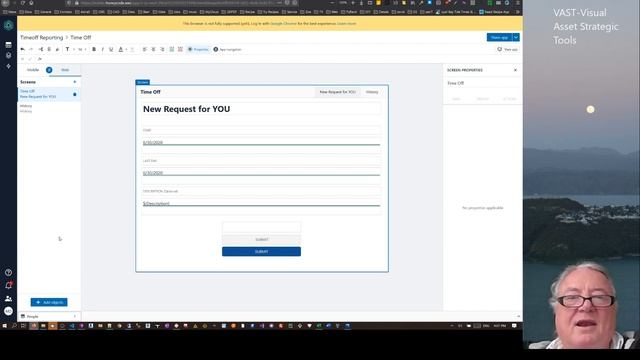
Task: Click the Last Date input field
Action: pyautogui.click(x=261, y=173)
